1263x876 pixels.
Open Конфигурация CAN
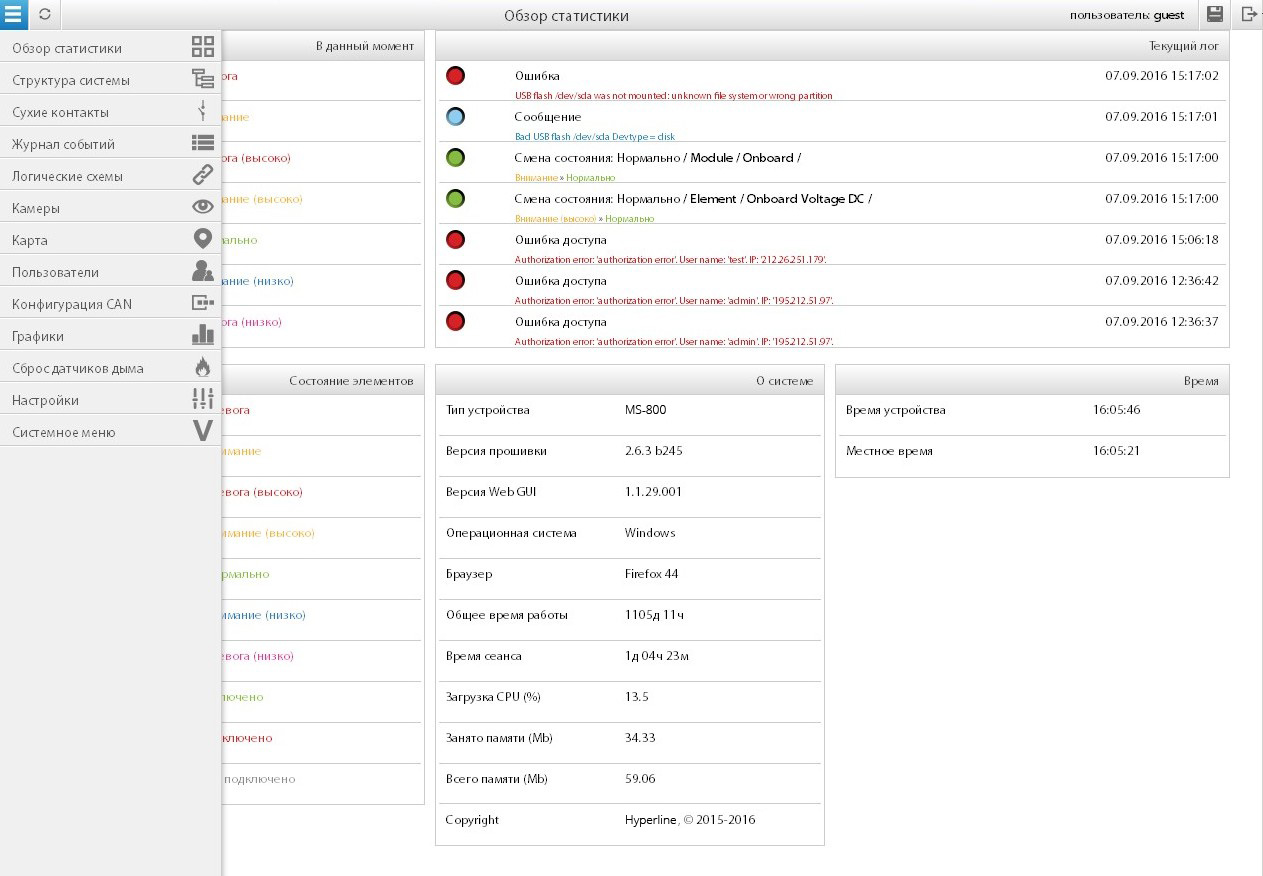pyautogui.click(x=110, y=303)
